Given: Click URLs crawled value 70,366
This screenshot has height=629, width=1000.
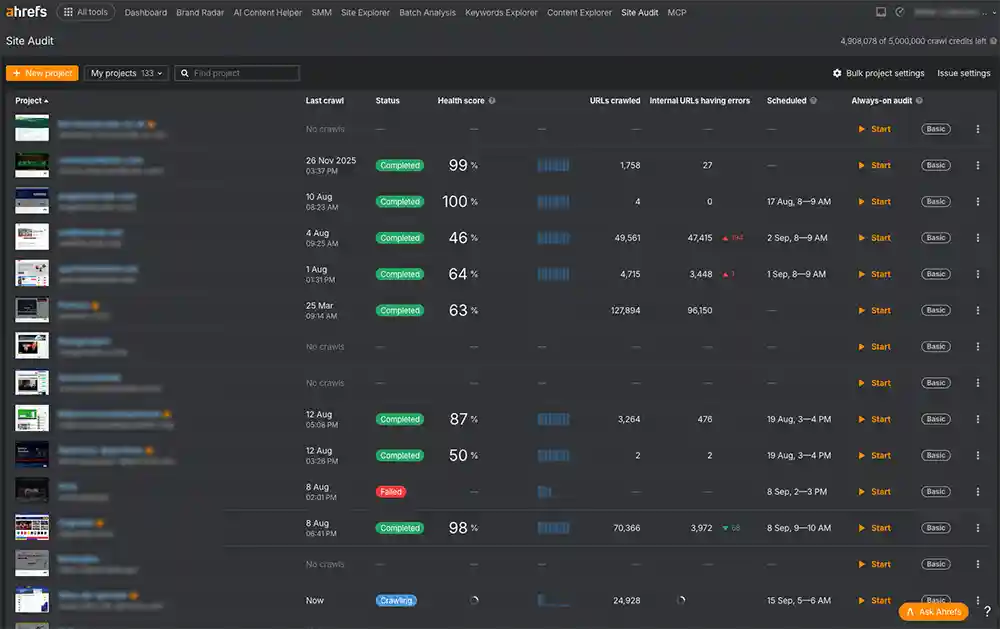Looking at the screenshot, I should [x=626, y=528].
